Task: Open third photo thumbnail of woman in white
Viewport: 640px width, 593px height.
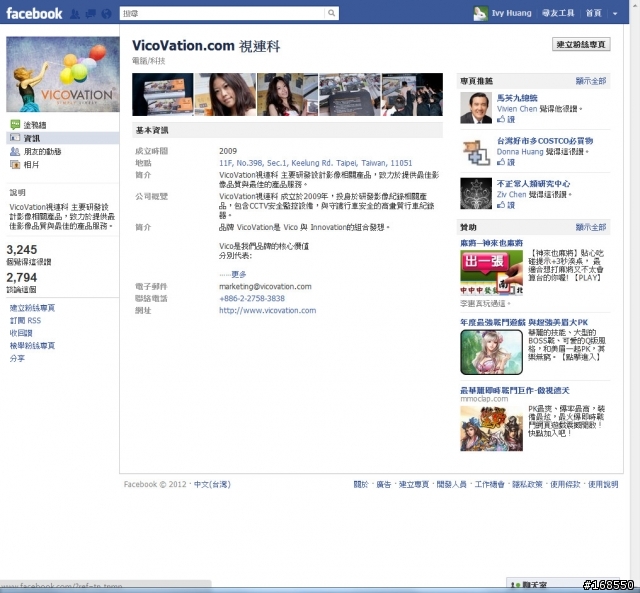Action: [287, 94]
